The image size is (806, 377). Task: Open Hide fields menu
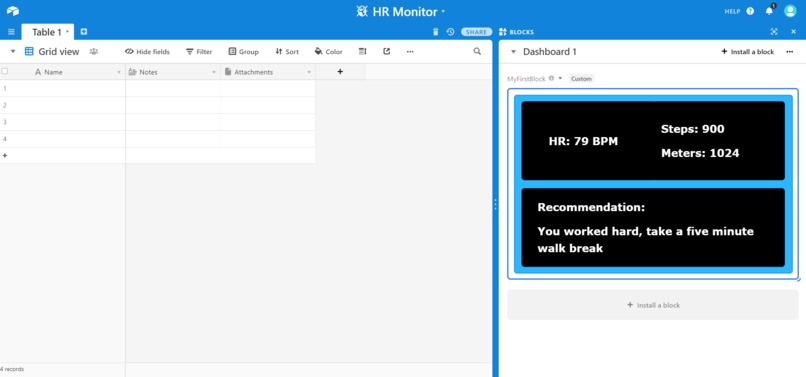pyautogui.click(x=148, y=51)
